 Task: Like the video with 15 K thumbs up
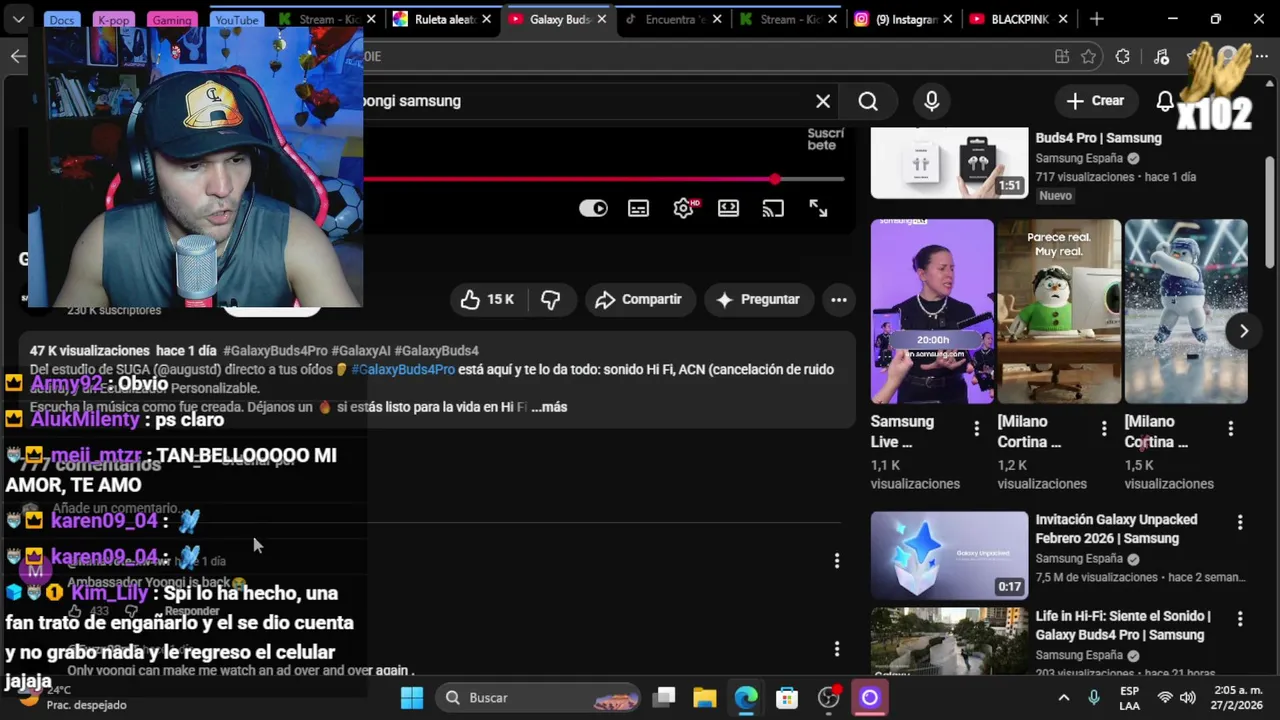(x=487, y=299)
